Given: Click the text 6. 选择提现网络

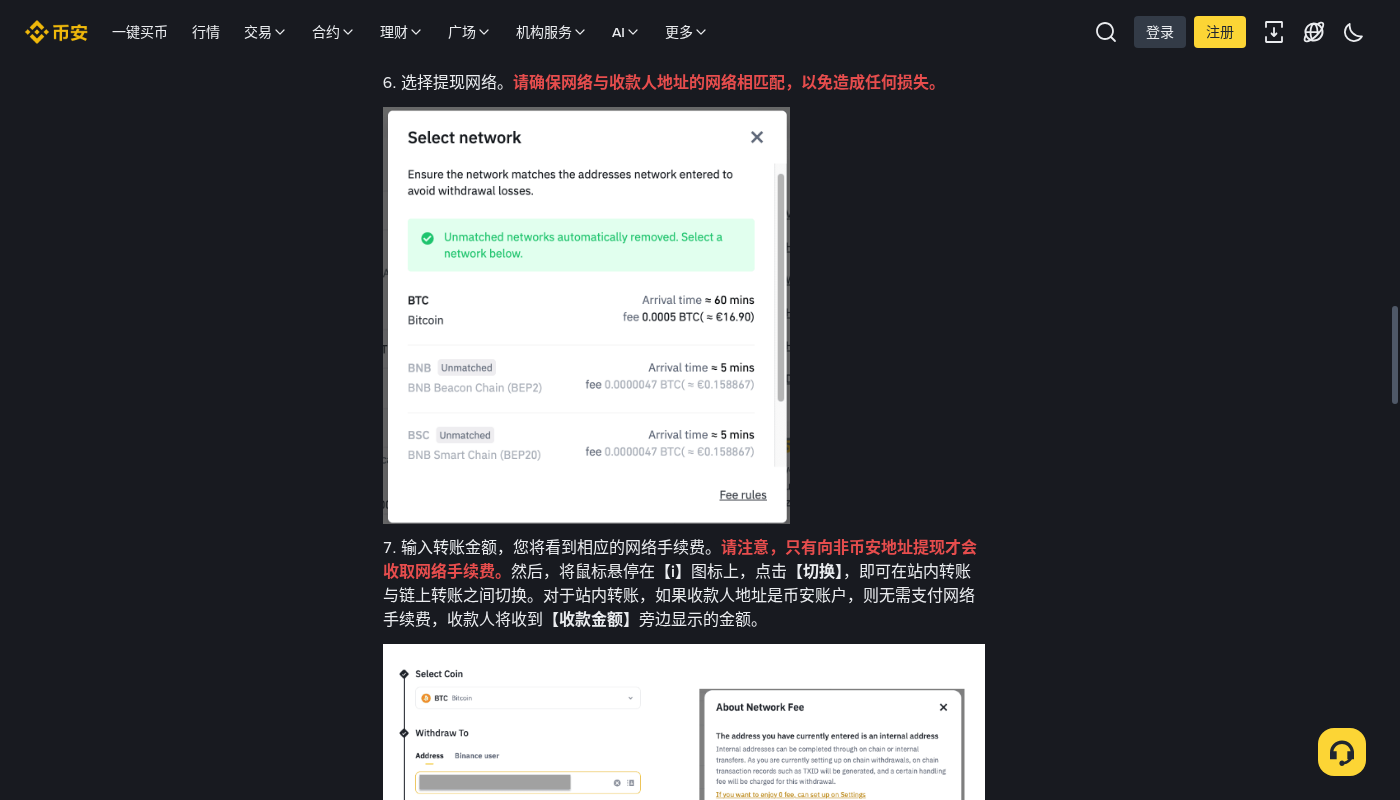Looking at the screenshot, I should pyautogui.click(x=448, y=83).
